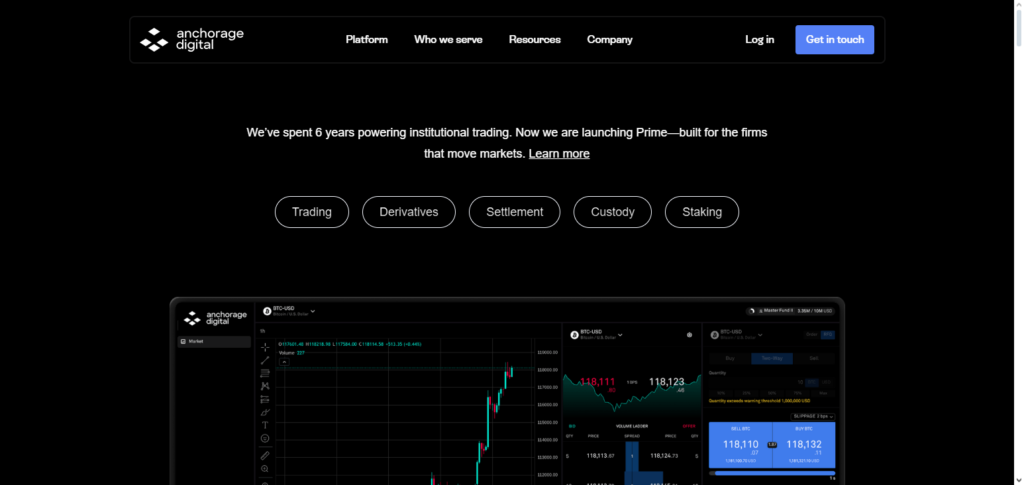This screenshot has width=1024, height=485.
Task: Open settings gear in volume ladder panel
Action: 689,335
